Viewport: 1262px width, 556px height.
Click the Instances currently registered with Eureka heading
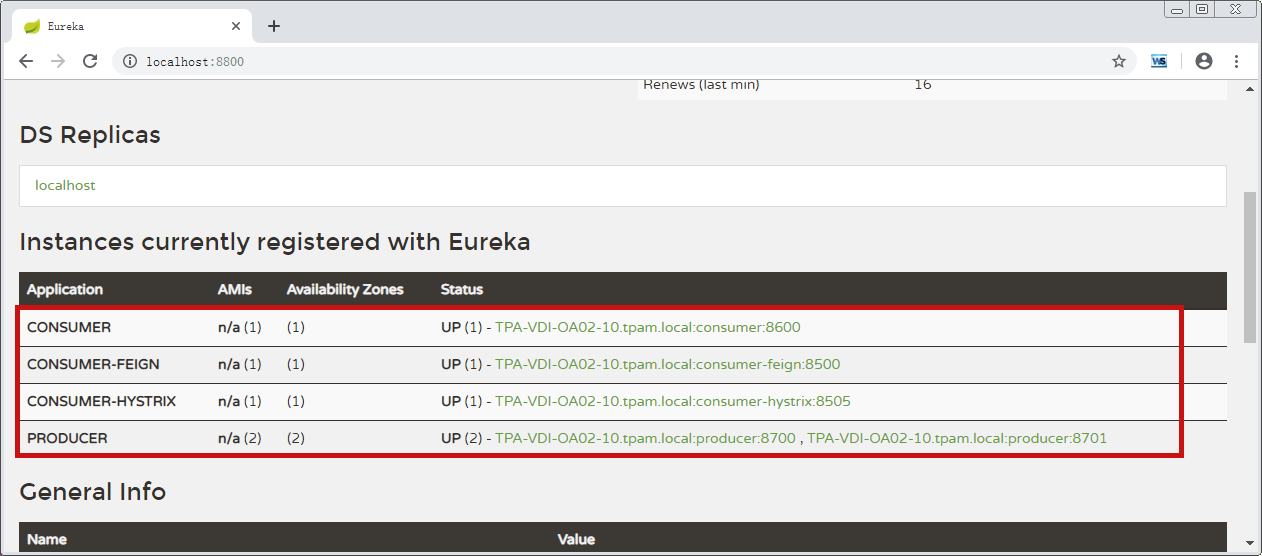pos(275,242)
